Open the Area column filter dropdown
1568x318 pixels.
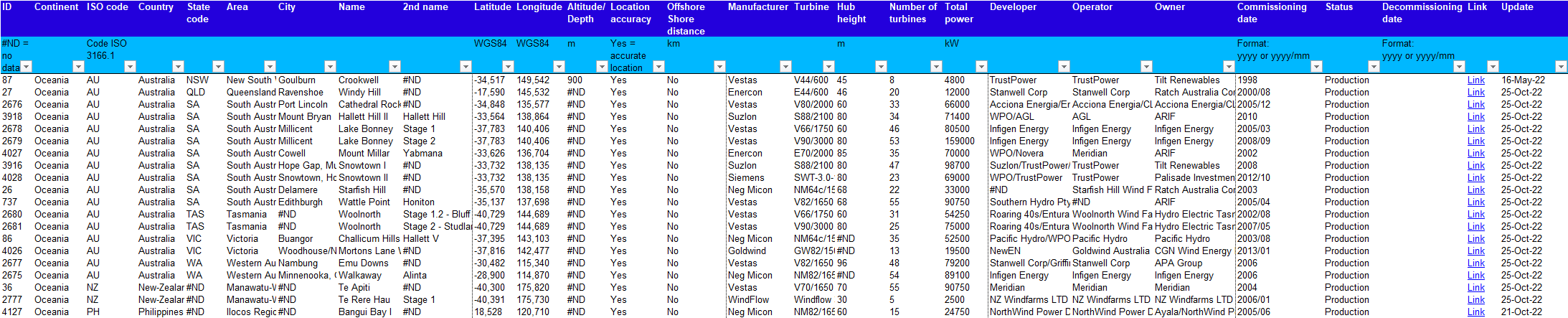[270, 67]
